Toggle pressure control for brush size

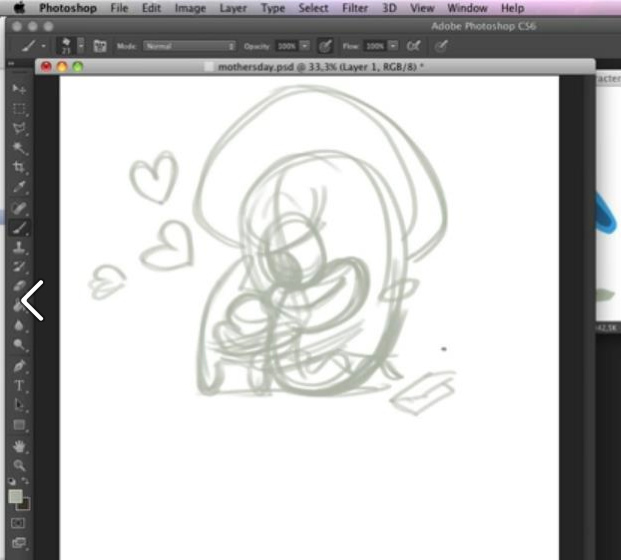441,46
